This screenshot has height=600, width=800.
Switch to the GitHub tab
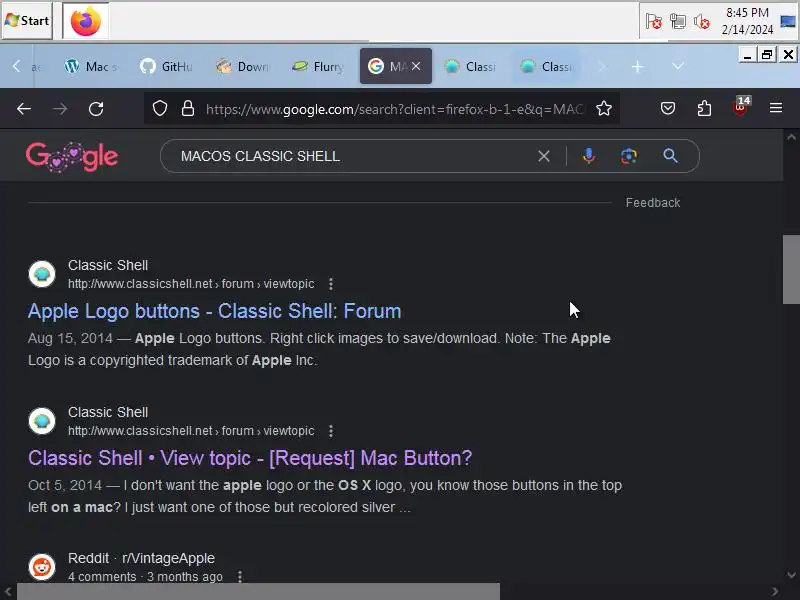click(166, 66)
